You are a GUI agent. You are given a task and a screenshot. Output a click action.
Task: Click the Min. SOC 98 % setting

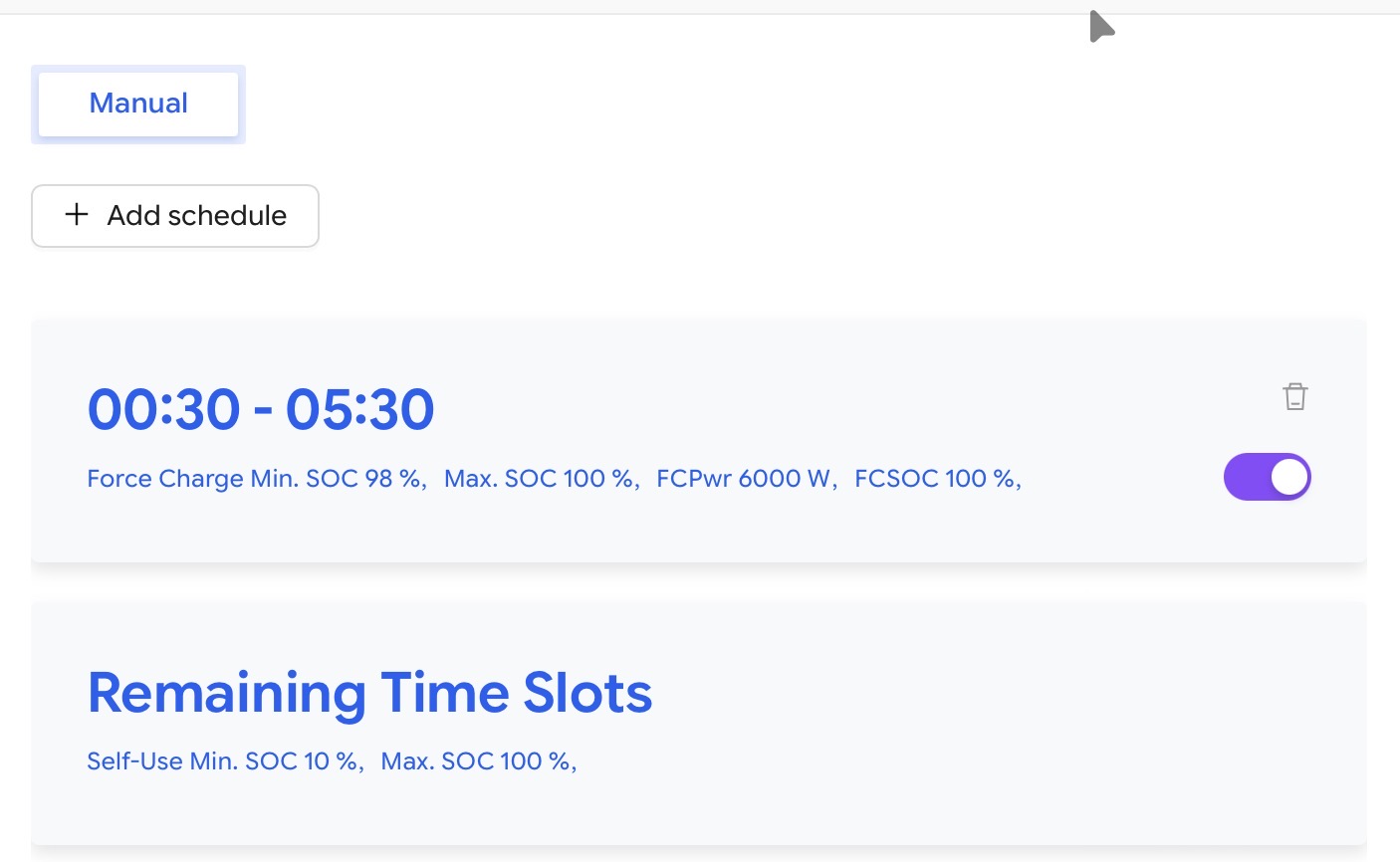[338, 479]
